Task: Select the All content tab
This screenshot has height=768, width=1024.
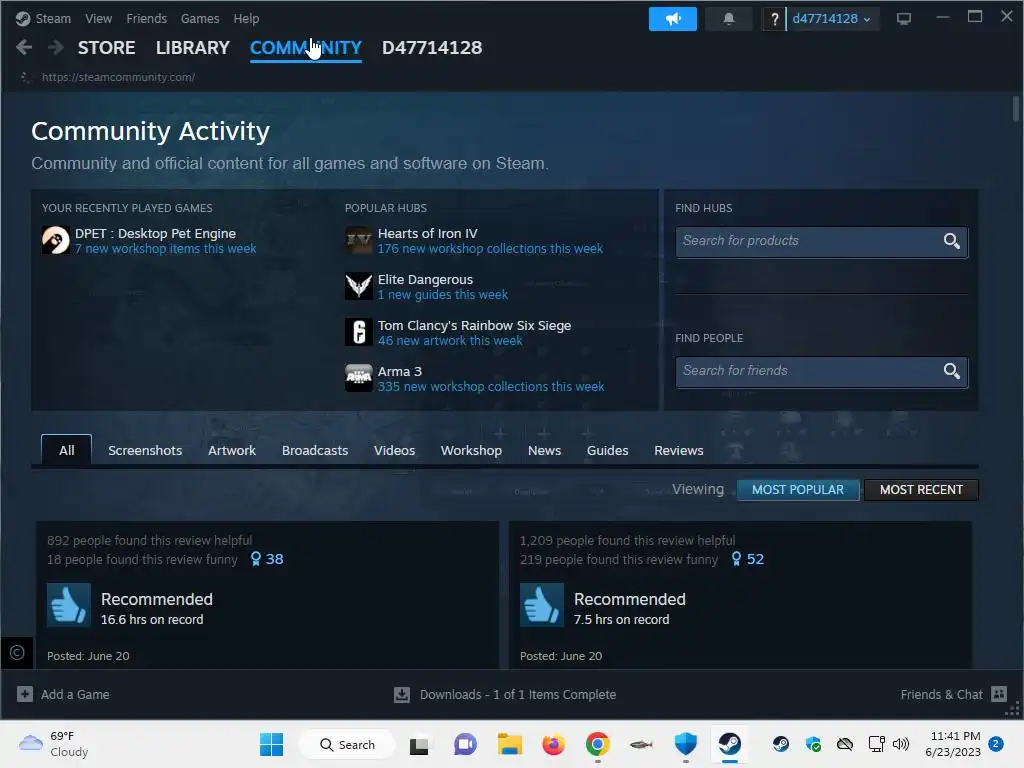Action: coord(67,451)
